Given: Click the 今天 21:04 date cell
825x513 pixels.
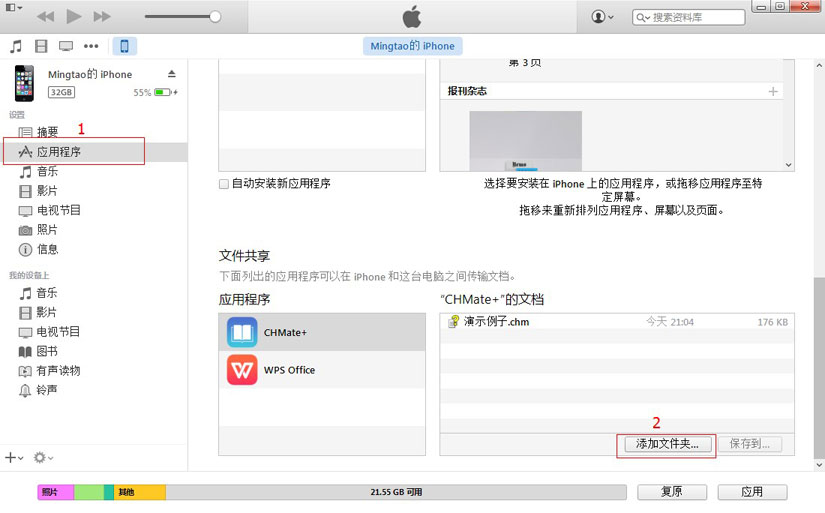Looking at the screenshot, I should (670, 322).
